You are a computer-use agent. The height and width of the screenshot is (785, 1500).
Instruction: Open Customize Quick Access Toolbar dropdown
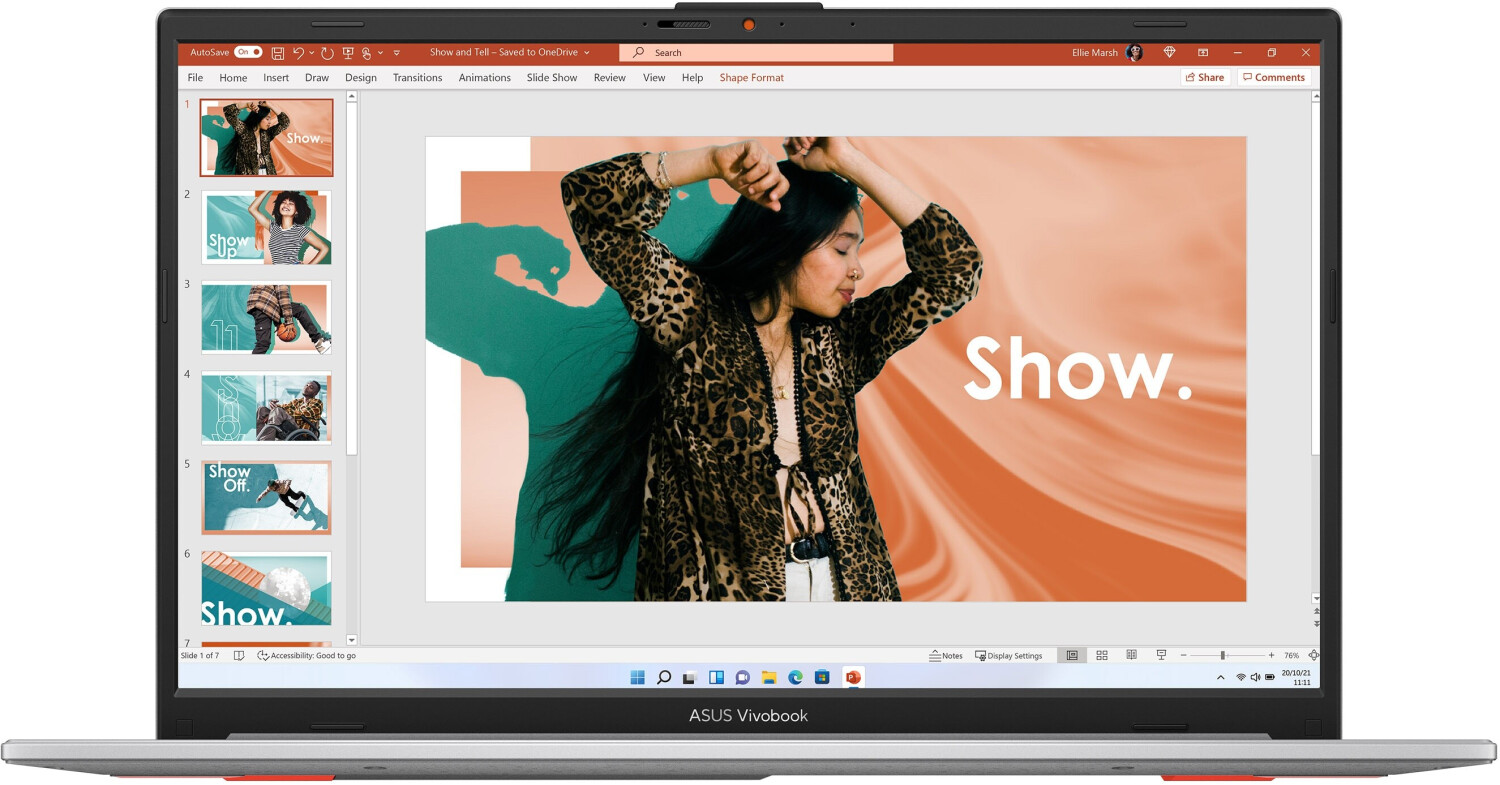[397, 53]
